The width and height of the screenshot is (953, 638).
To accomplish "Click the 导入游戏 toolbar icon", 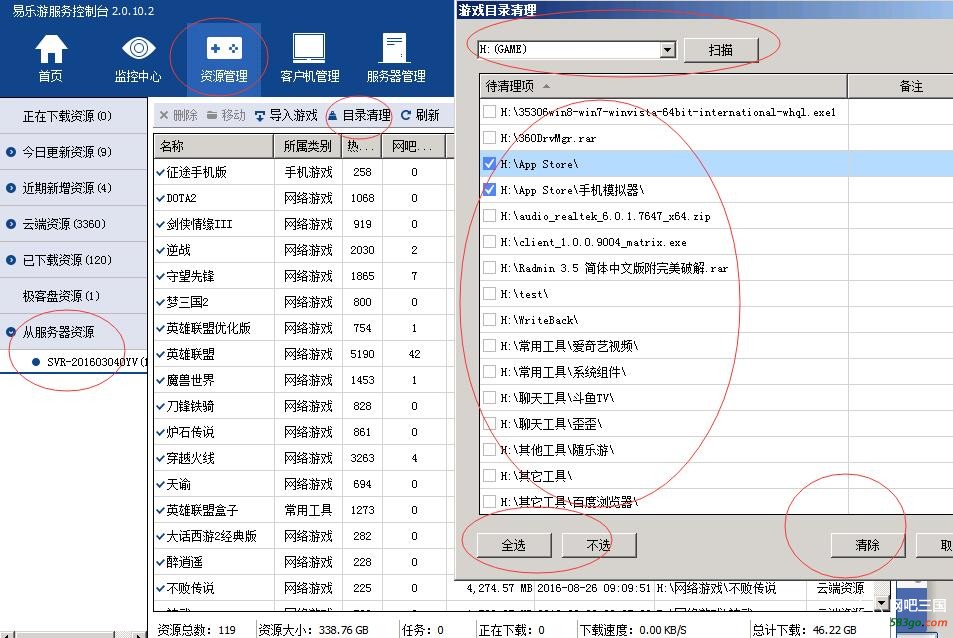I will click(261, 116).
